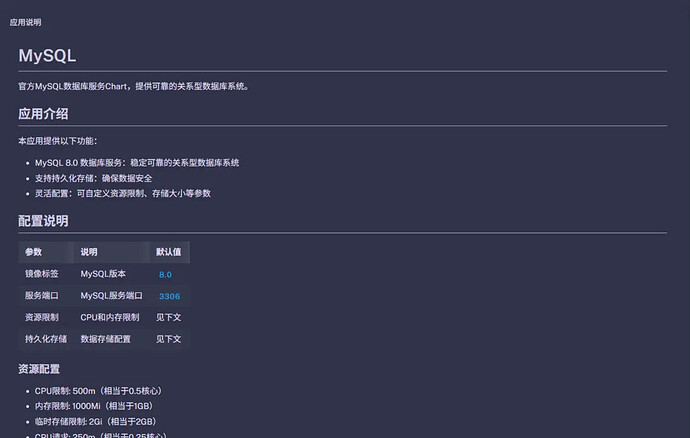Click the 3306 port value
690x438 pixels.
coord(169,296)
